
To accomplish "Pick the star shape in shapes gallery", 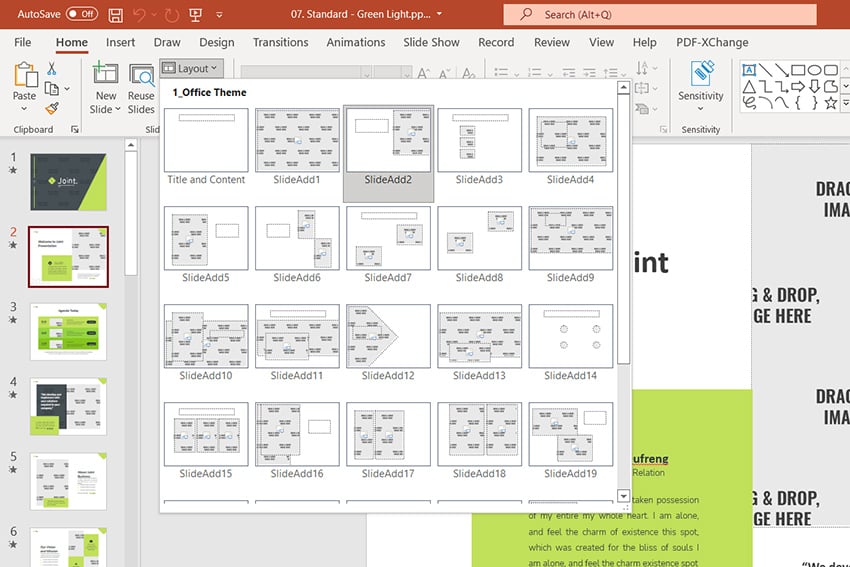I will [831, 102].
